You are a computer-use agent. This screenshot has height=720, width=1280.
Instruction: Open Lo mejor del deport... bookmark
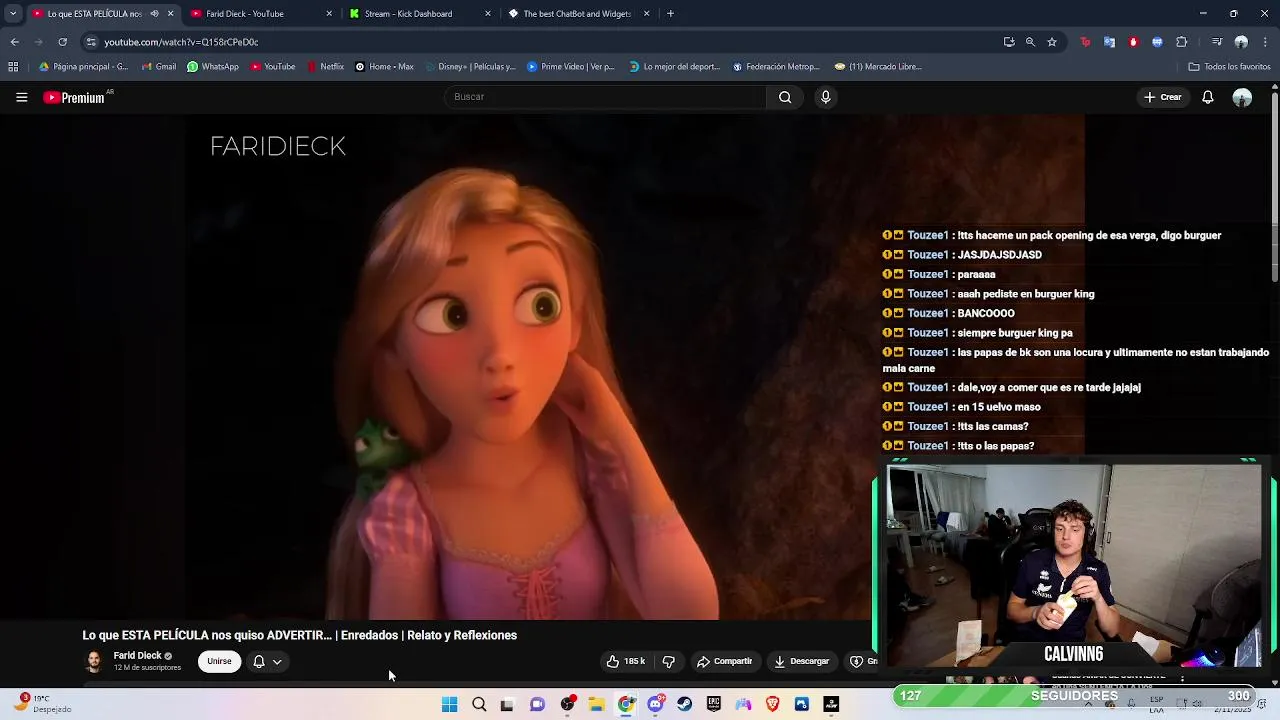tap(675, 67)
